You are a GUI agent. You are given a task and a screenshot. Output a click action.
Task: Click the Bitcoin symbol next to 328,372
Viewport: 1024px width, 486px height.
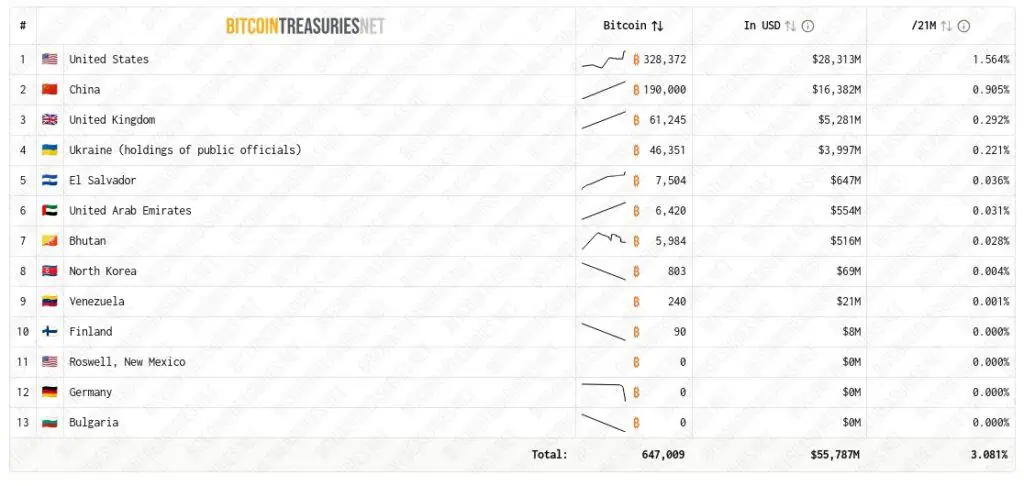(636, 60)
